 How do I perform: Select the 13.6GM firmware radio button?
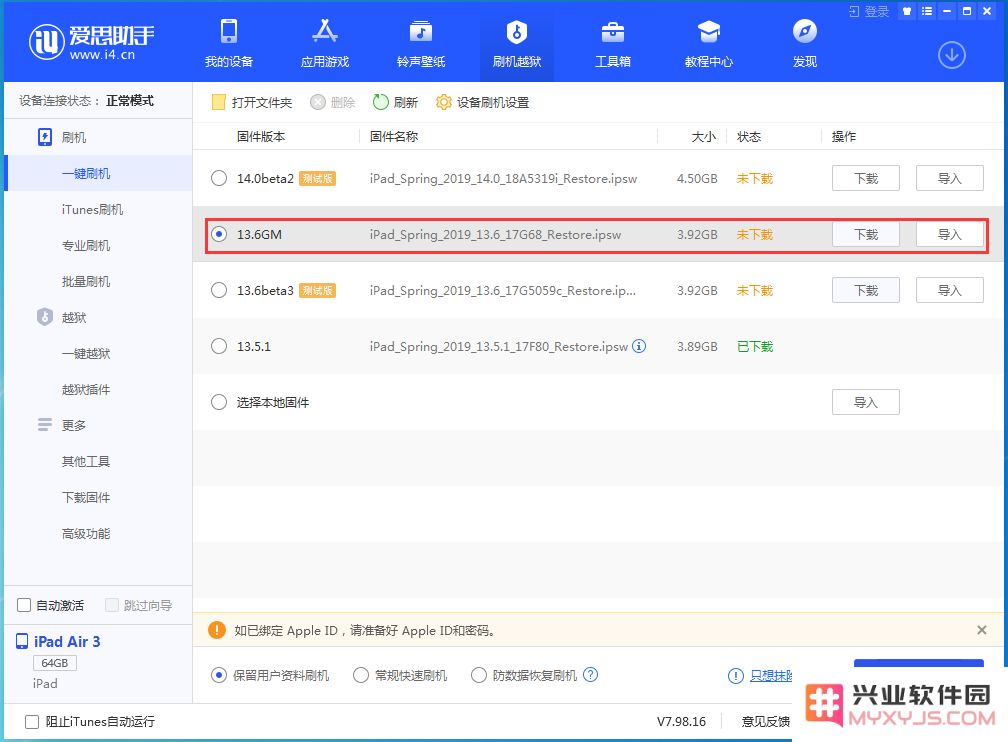pos(219,234)
